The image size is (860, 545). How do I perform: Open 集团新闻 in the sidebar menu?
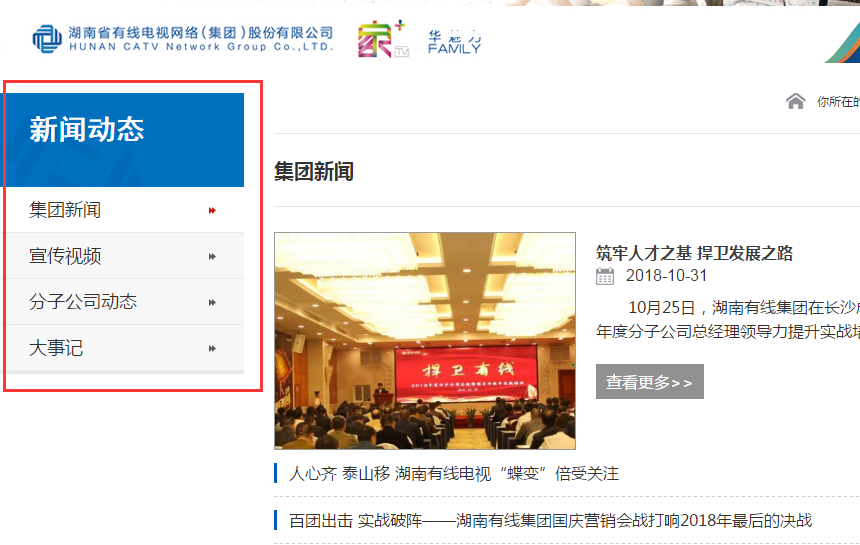[x=125, y=210]
